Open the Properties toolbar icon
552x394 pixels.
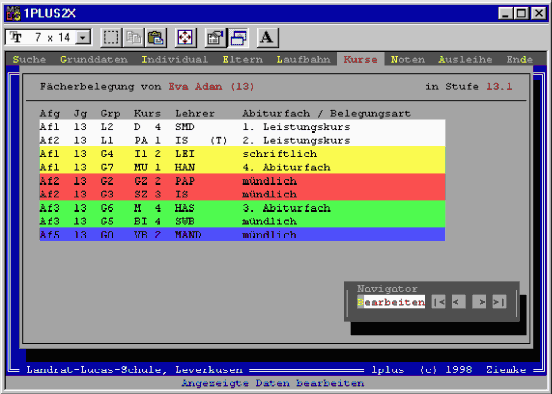[215, 37]
